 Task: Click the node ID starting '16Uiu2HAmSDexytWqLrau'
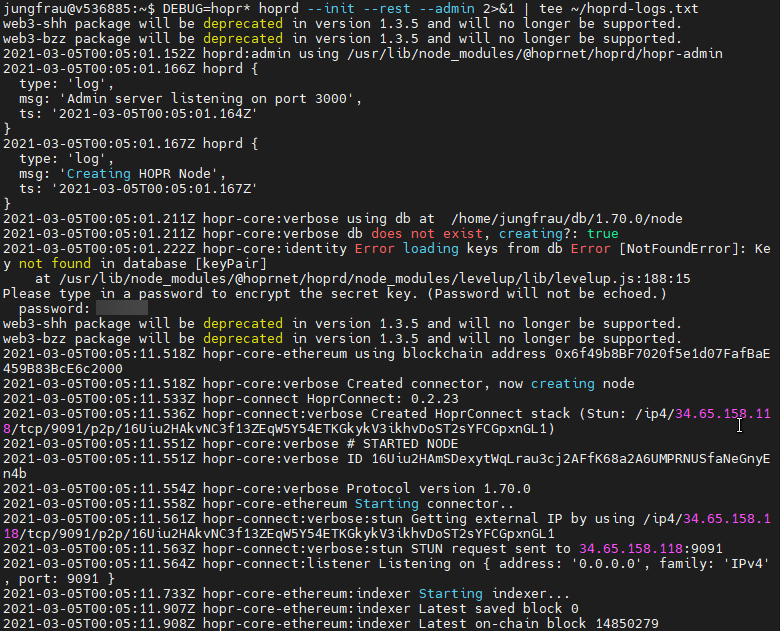(387, 466)
